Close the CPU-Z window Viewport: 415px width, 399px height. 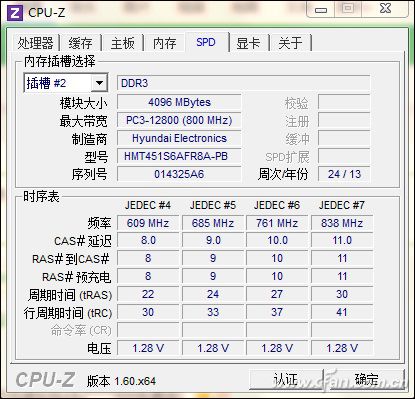coord(385,9)
